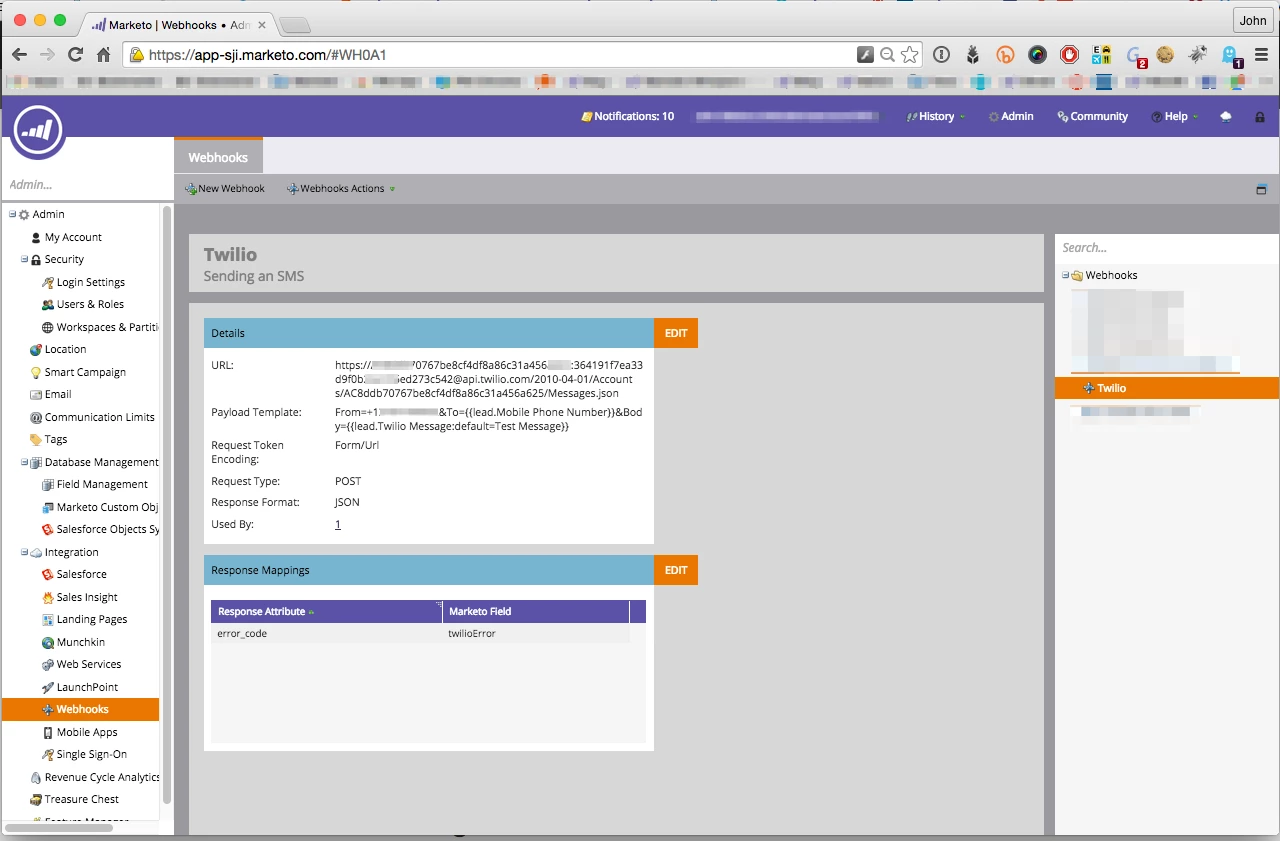Click the cloud icon in header

pyautogui.click(x=1226, y=116)
